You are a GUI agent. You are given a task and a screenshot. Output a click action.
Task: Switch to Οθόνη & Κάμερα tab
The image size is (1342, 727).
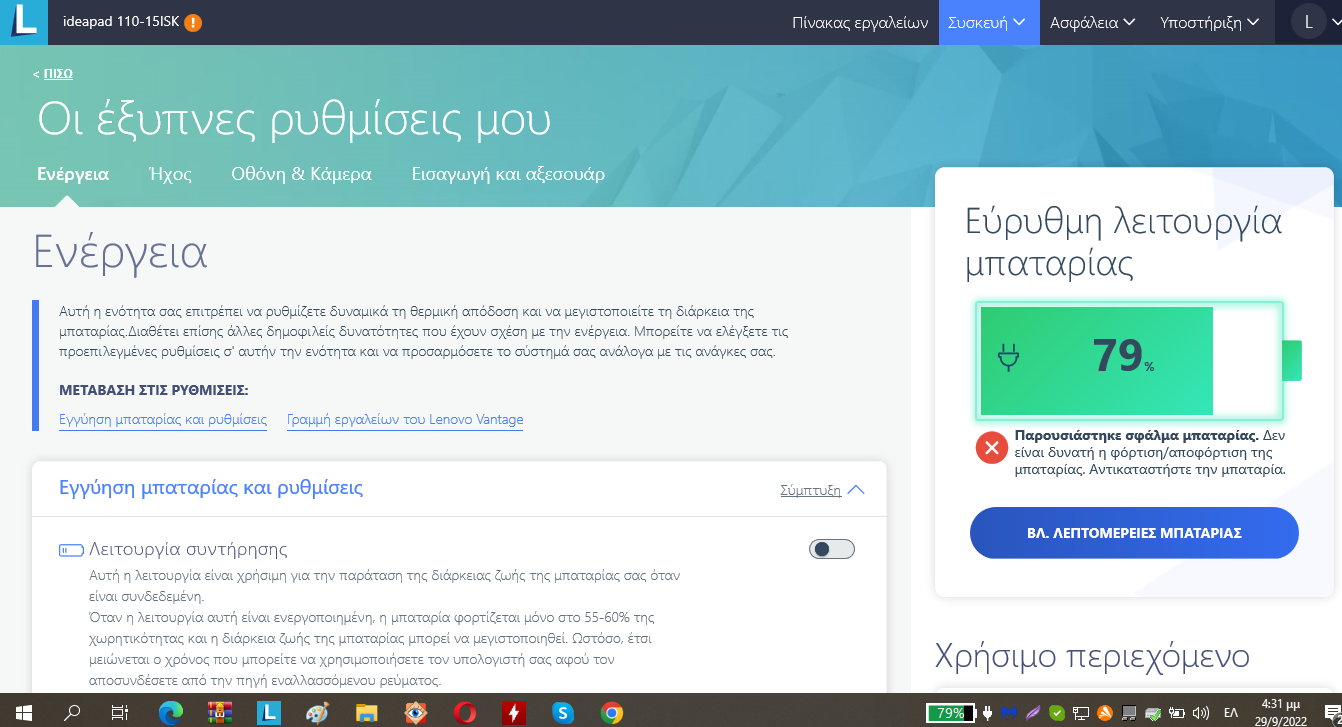point(301,173)
